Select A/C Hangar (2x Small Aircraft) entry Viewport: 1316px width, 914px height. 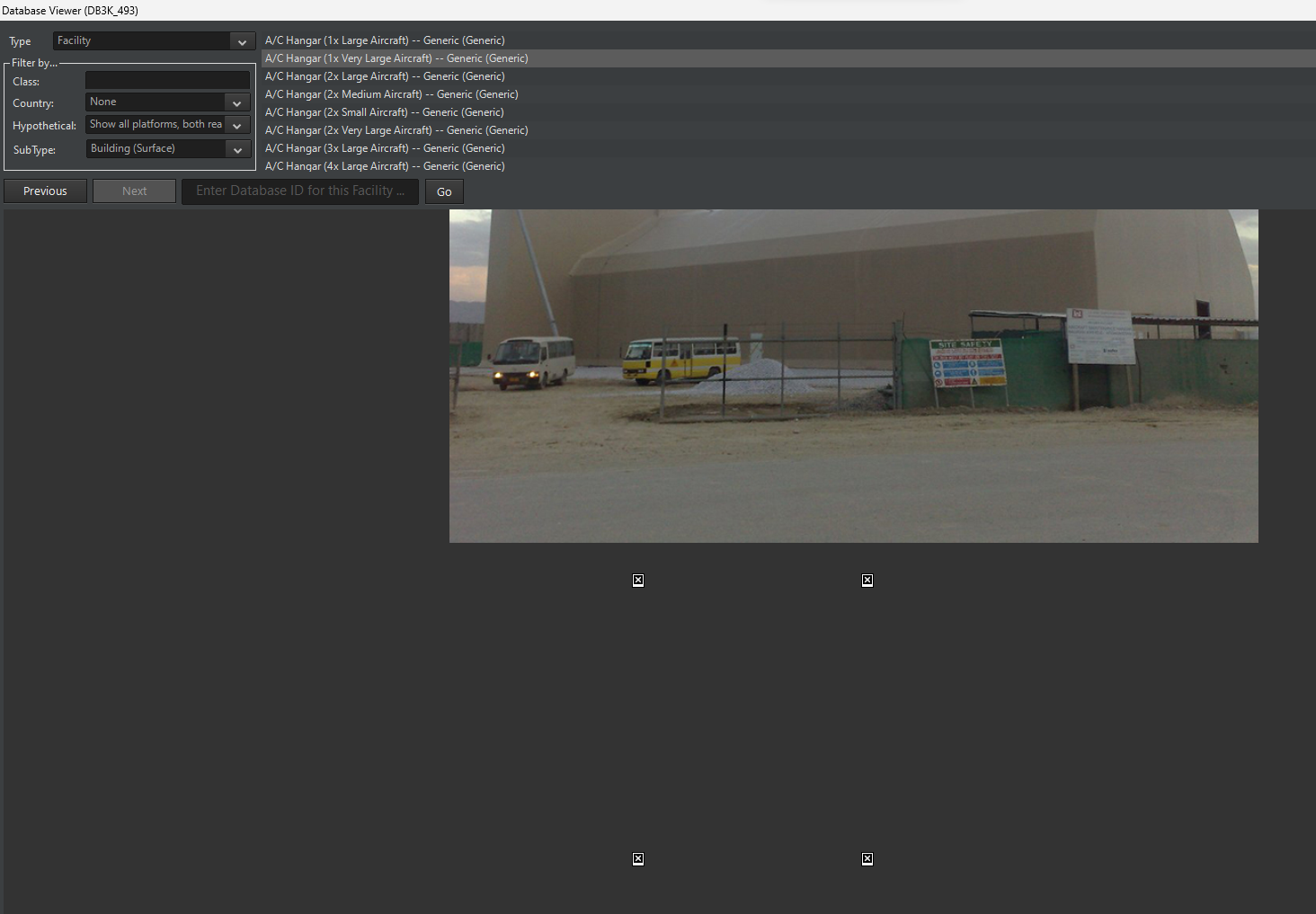(788, 112)
